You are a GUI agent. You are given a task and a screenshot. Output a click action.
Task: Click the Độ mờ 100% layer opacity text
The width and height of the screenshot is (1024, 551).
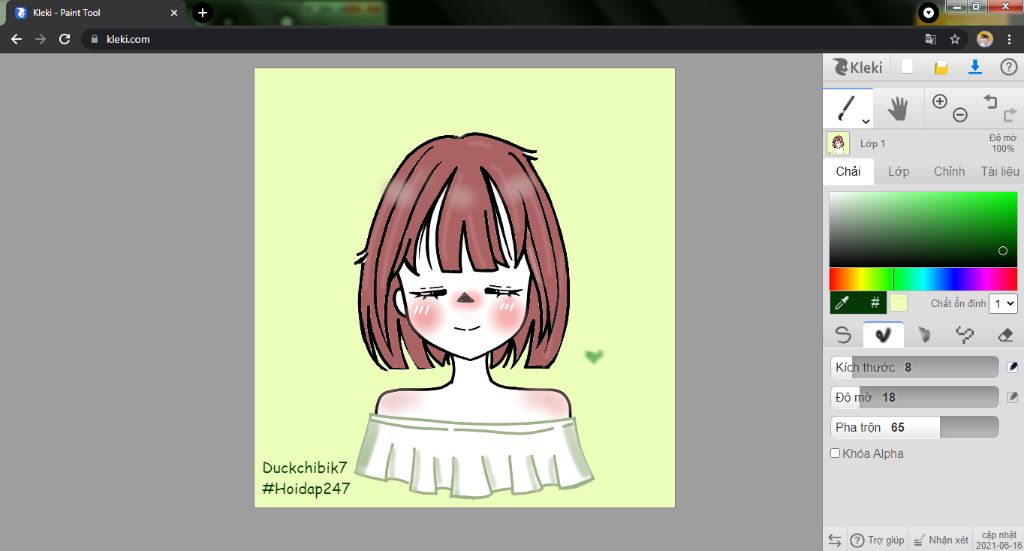pyautogui.click(x=1002, y=143)
